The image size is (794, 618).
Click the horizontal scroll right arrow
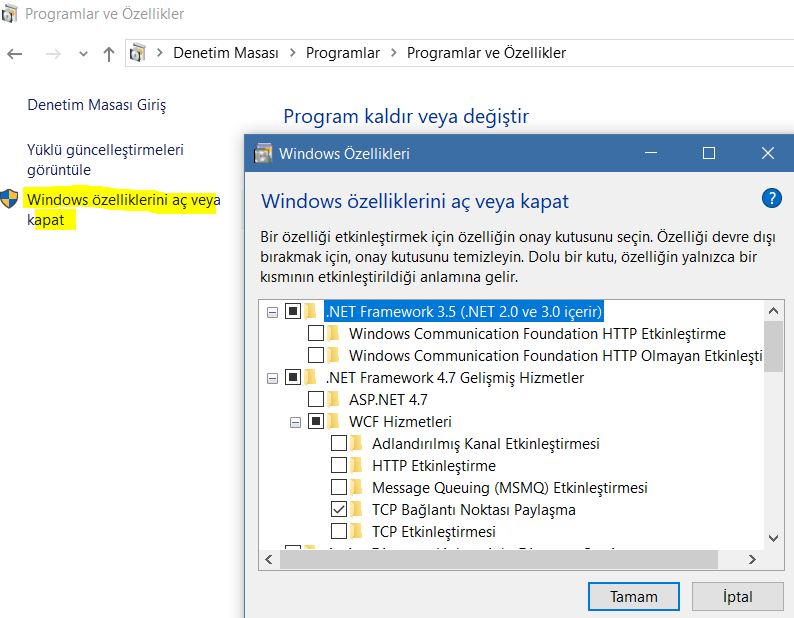pos(752,559)
